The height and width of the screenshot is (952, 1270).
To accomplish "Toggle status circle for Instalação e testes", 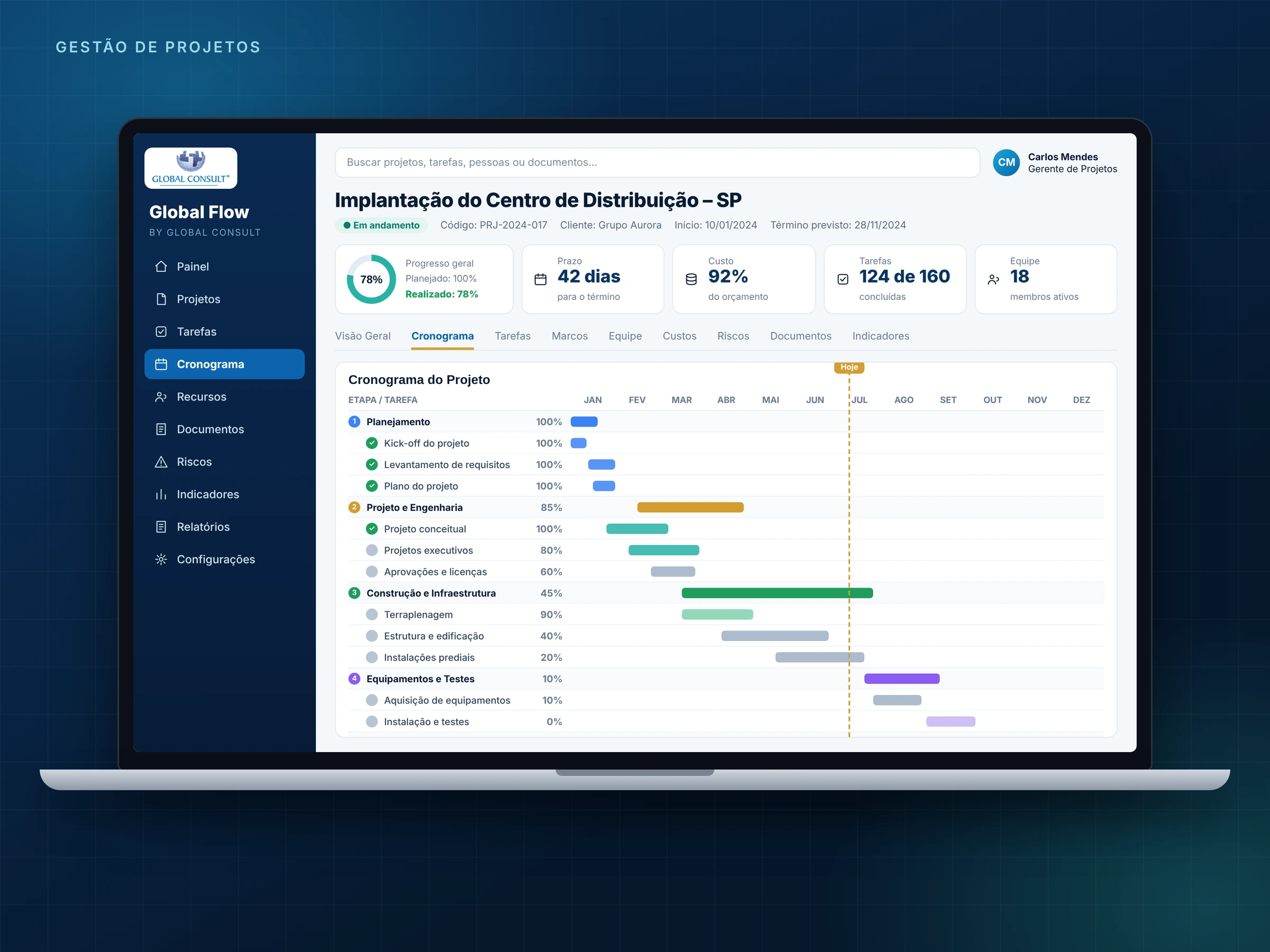I will (x=372, y=721).
